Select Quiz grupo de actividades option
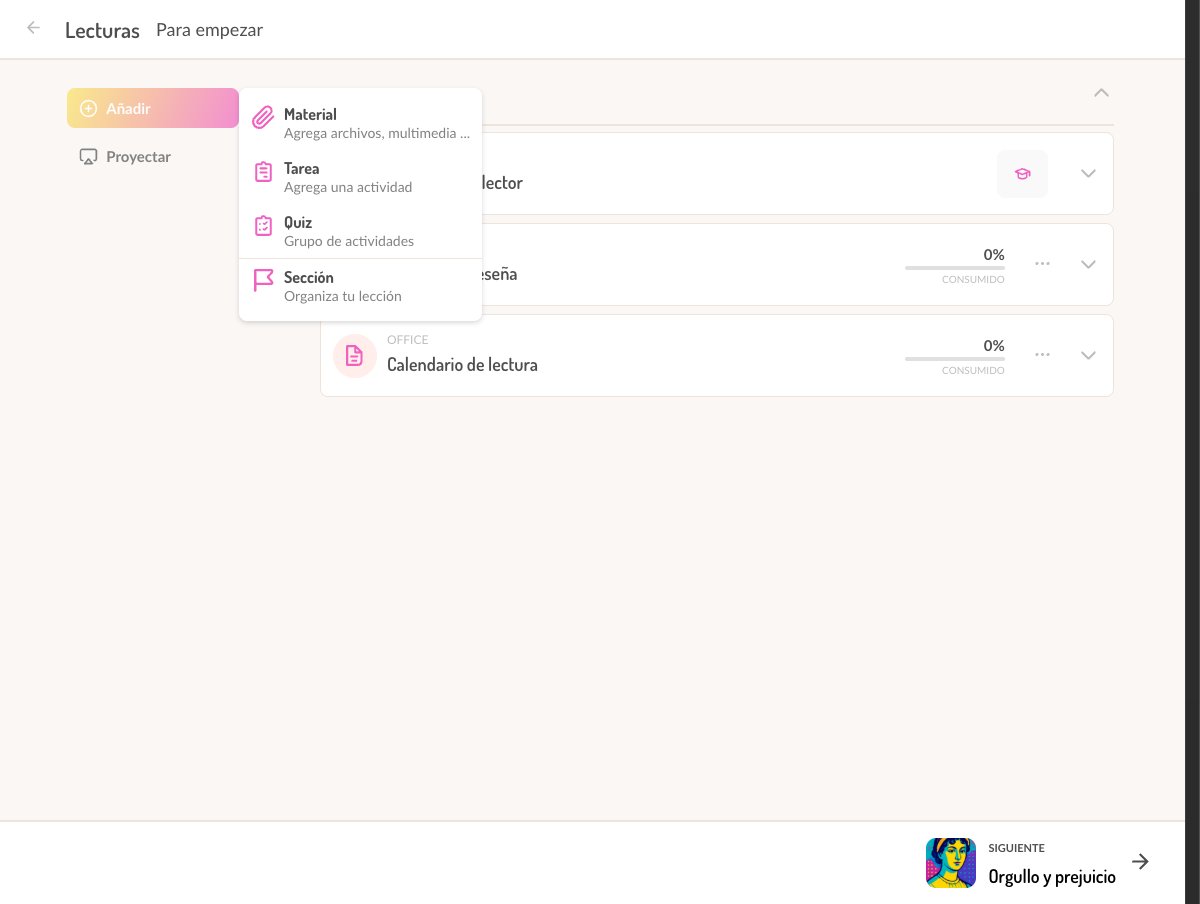 pos(360,231)
